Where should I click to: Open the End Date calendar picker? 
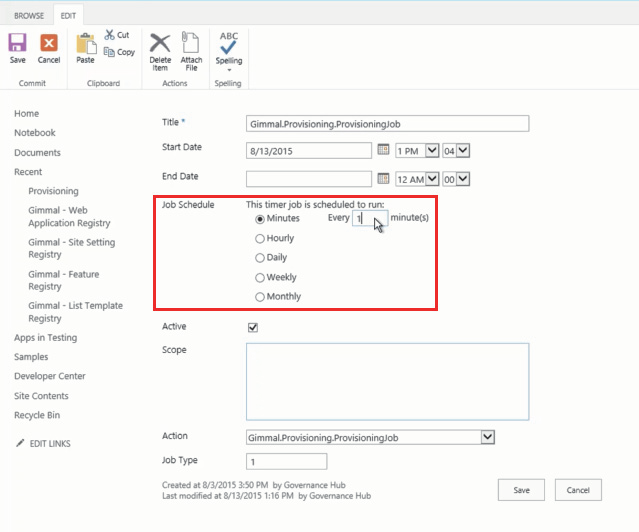382,179
